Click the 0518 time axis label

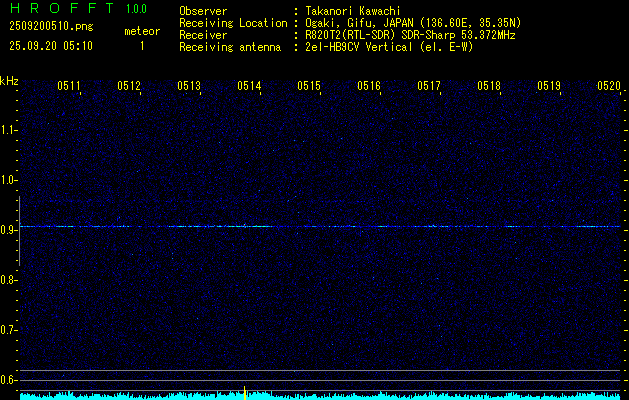[x=489, y=85]
